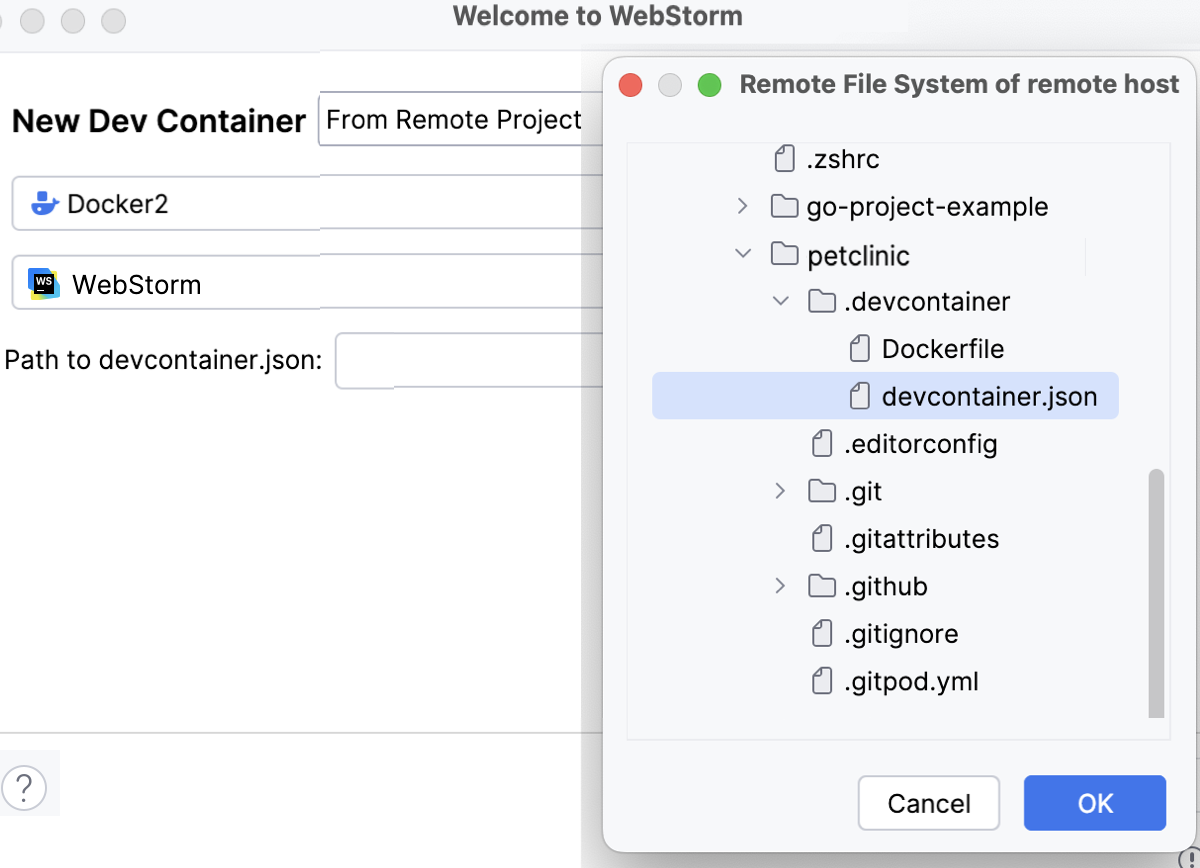The height and width of the screenshot is (868, 1200).
Task: Confirm file selection with OK
Action: pyautogui.click(x=1094, y=803)
